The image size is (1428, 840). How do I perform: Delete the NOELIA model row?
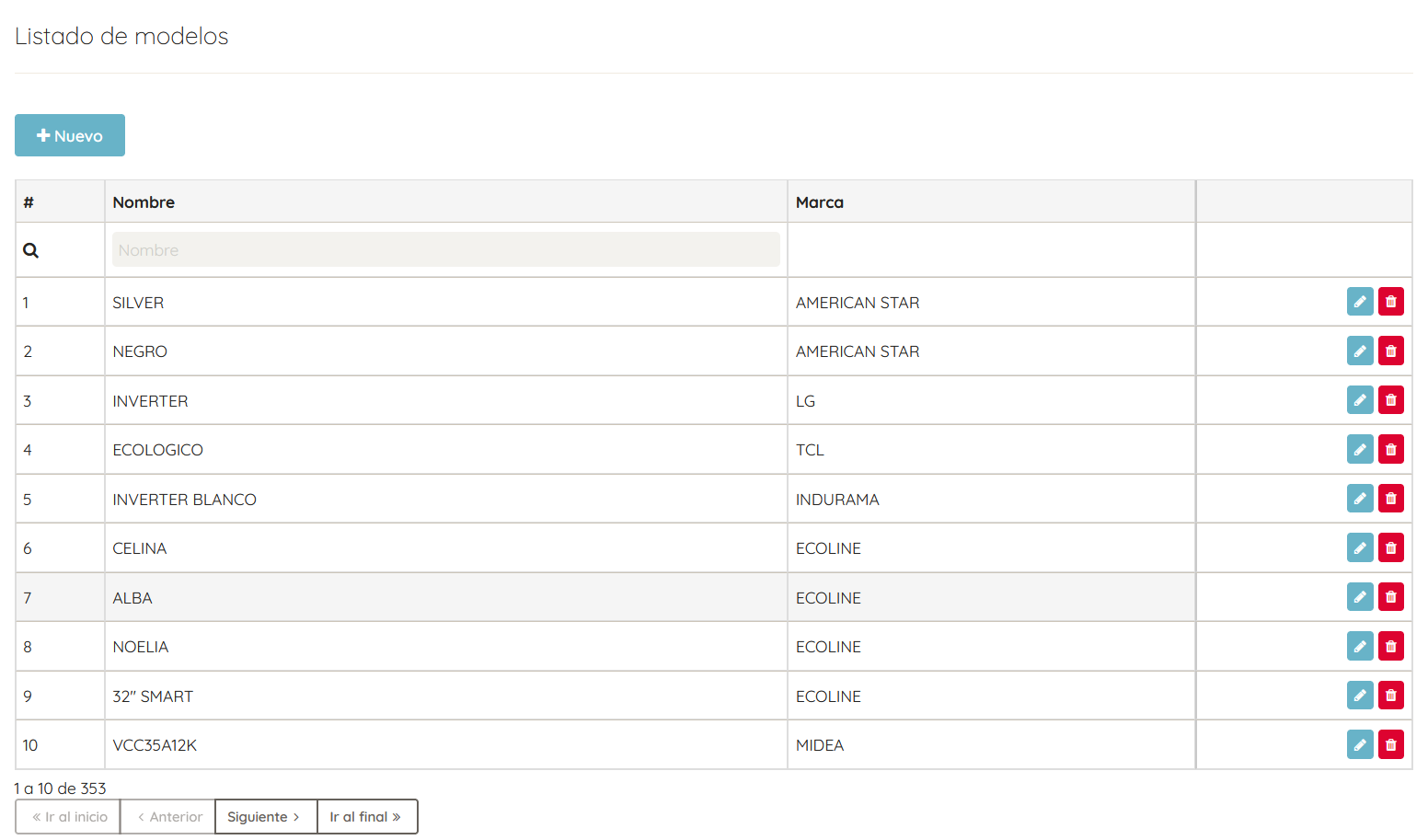point(1391,646)
